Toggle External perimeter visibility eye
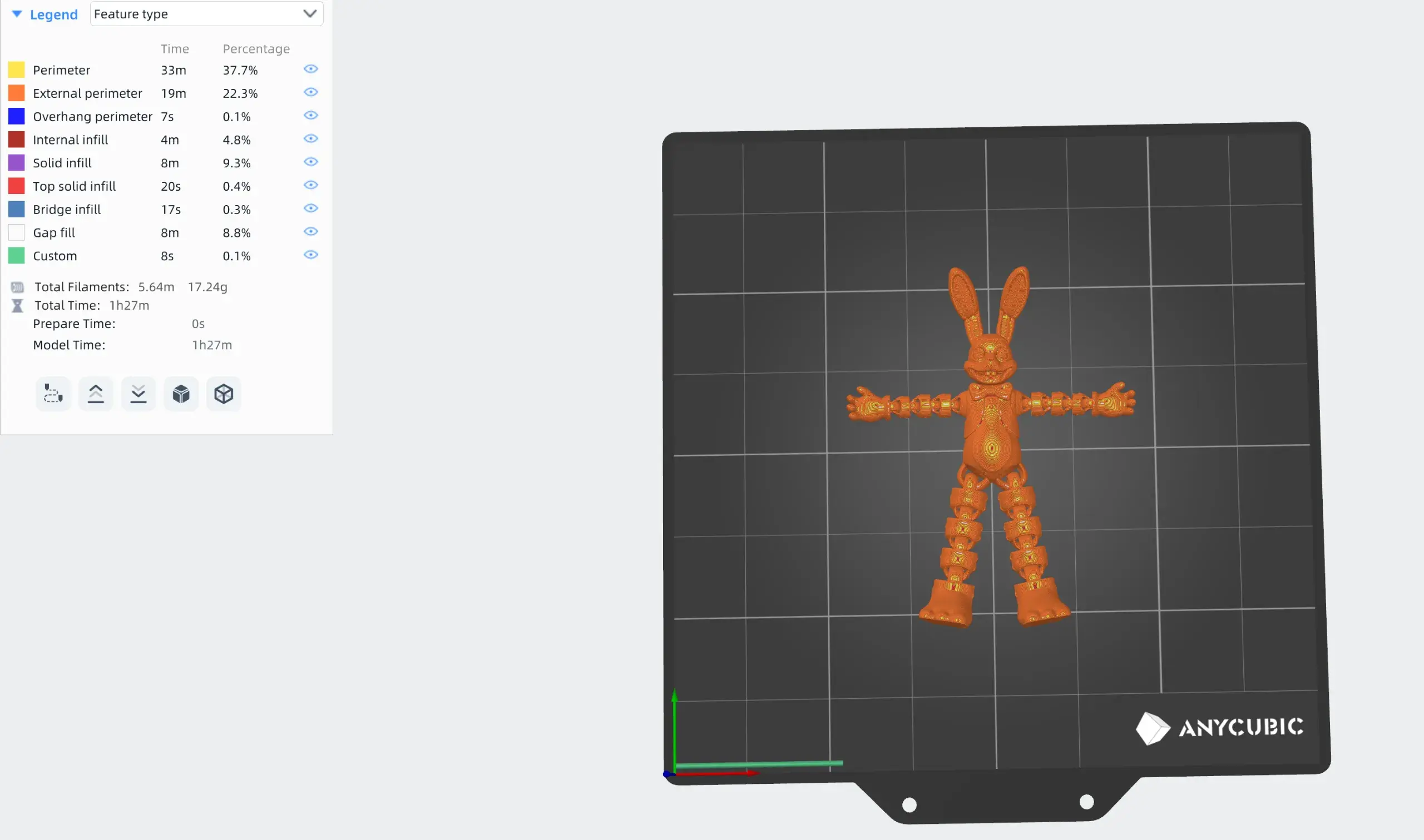The width and height of the screenshot is (1424, 840). [x=311, y=92]
